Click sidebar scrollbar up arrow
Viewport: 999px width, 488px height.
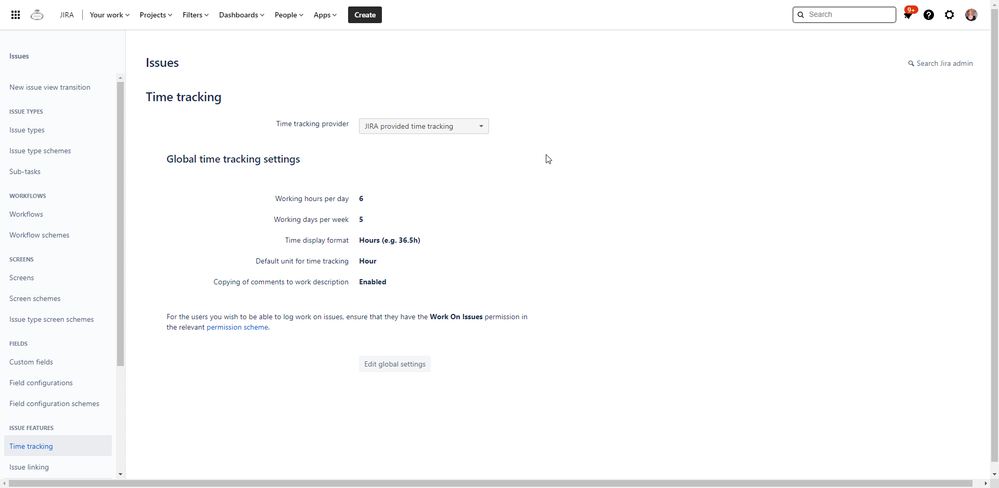click(x=120, y=77)
